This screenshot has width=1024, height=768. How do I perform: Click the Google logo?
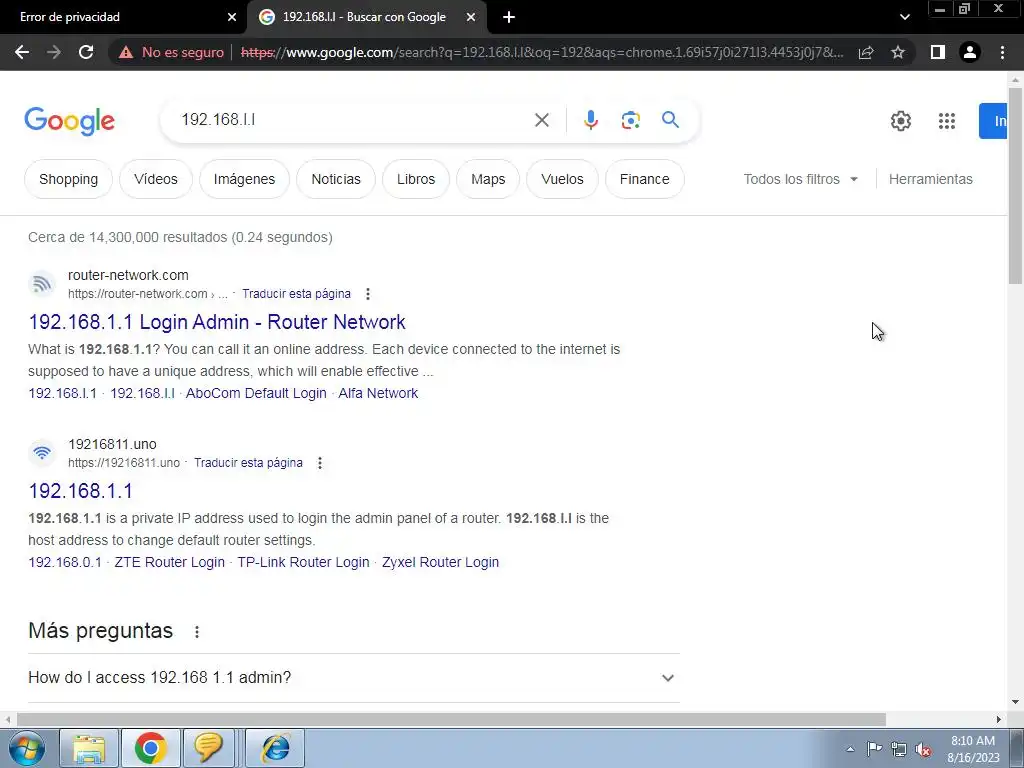(x=69, y=121)
